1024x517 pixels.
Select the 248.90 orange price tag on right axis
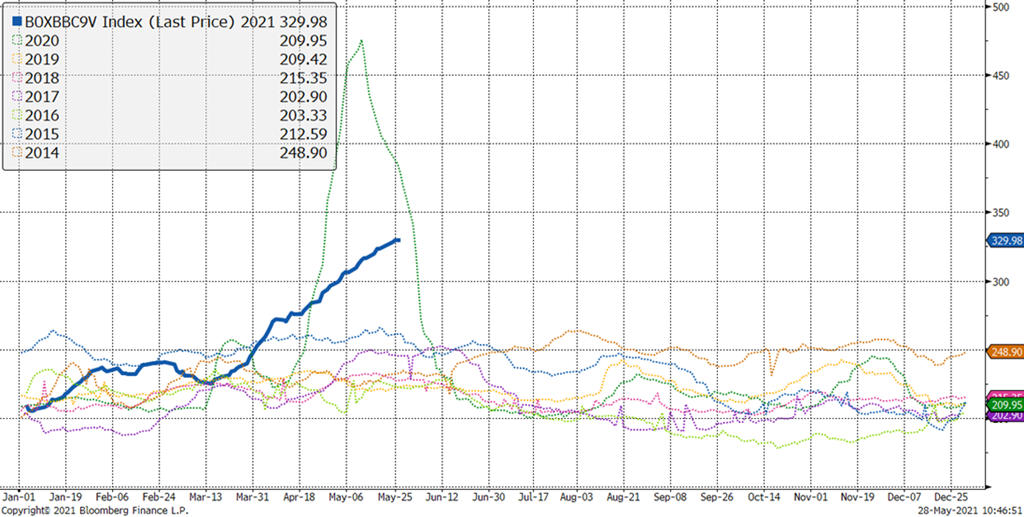point(1003,352)
